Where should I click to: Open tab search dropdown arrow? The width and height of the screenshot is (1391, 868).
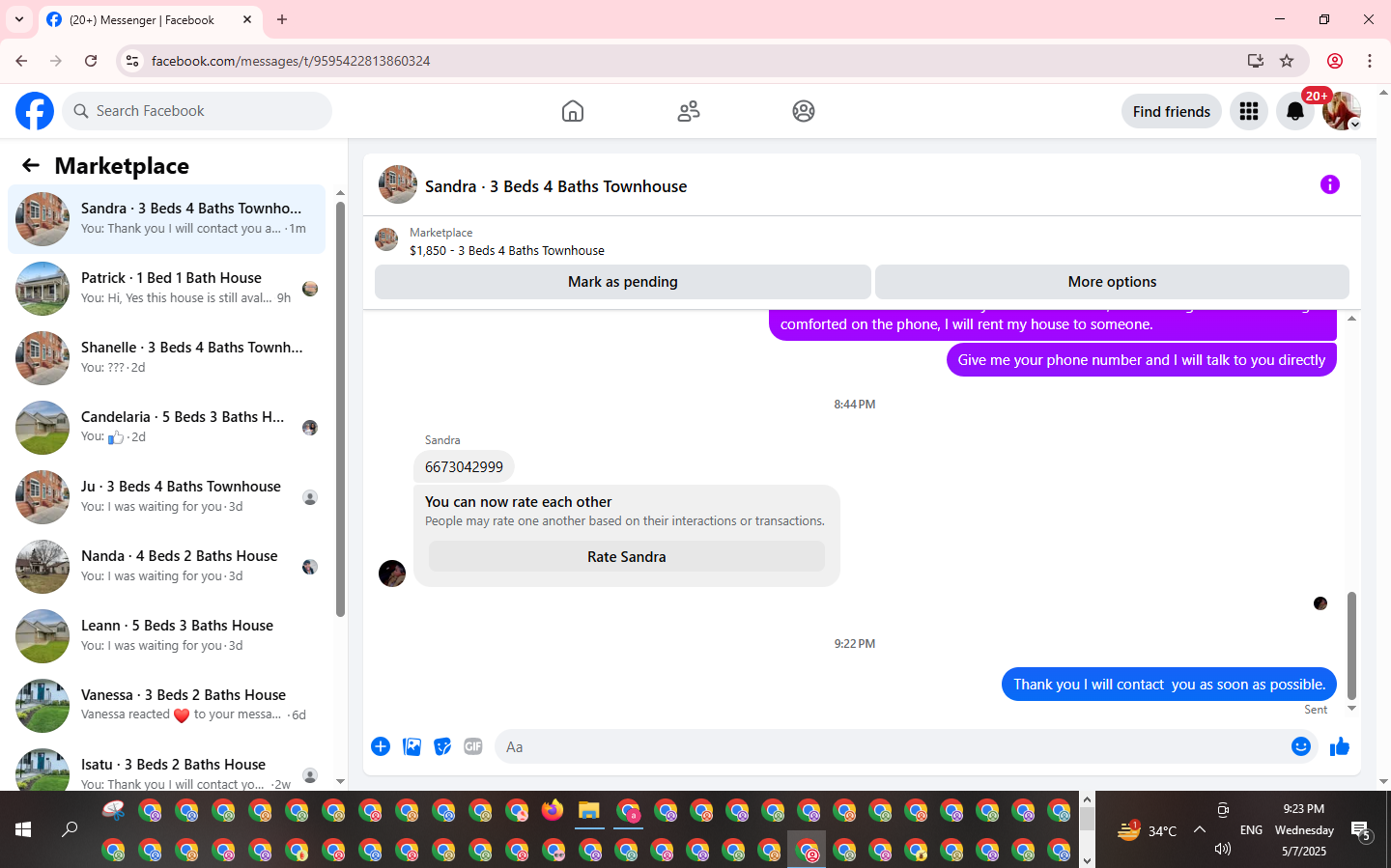18,19
